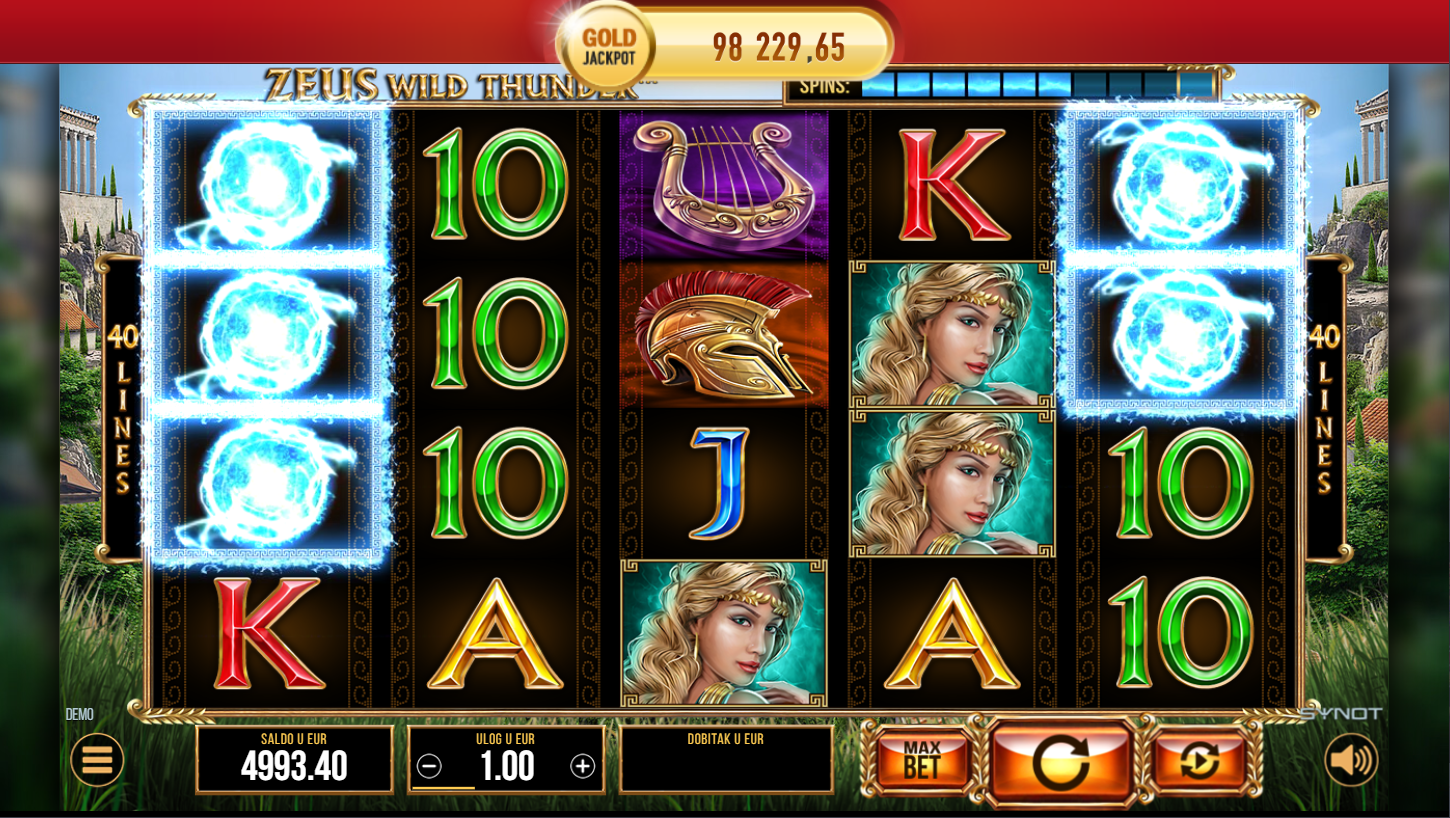Click the spins progress bar
Viewport: 1450px width, 818px height.
tap(1038, 85)
